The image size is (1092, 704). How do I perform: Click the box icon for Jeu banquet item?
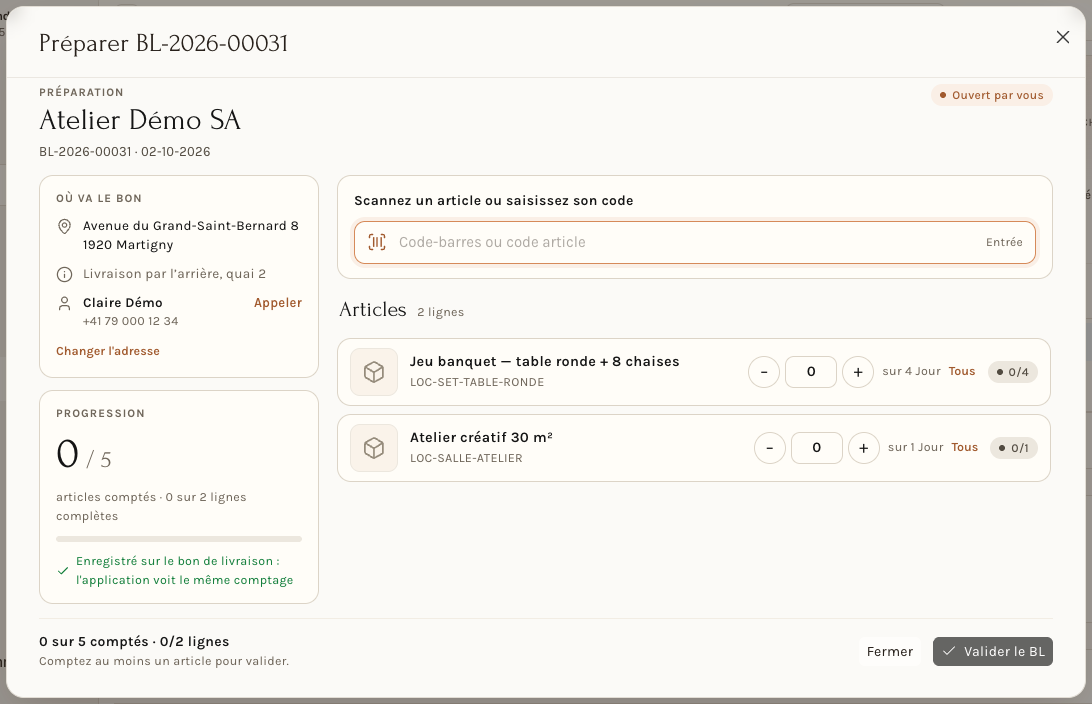[374, 372]
